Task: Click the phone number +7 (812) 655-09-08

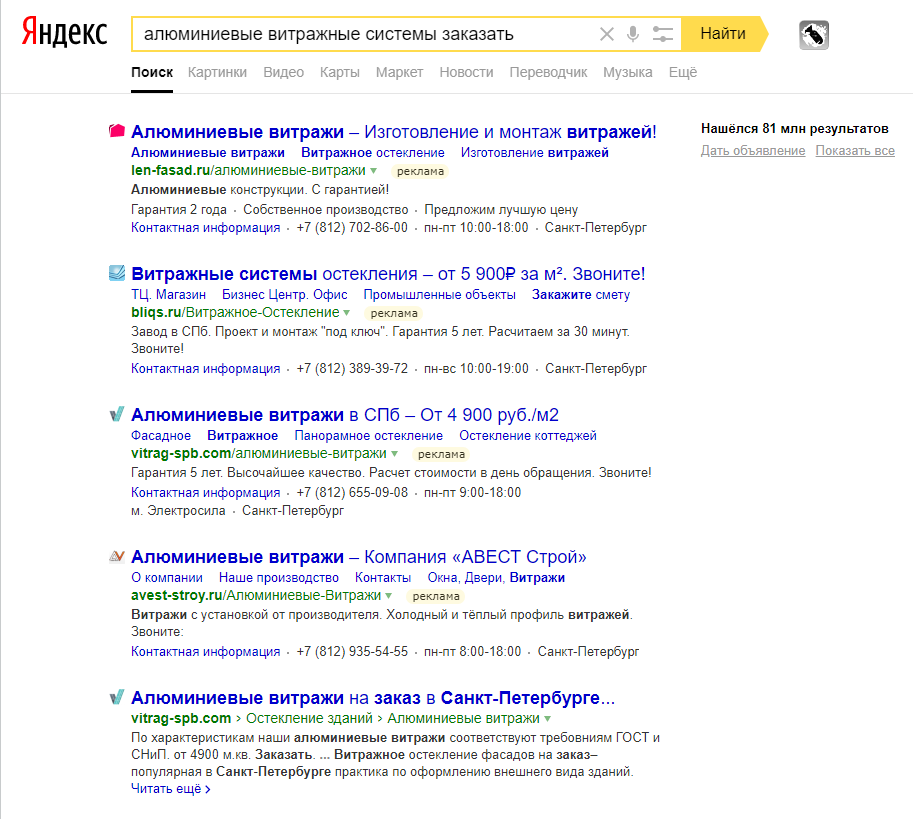Action: click(352, 492)
